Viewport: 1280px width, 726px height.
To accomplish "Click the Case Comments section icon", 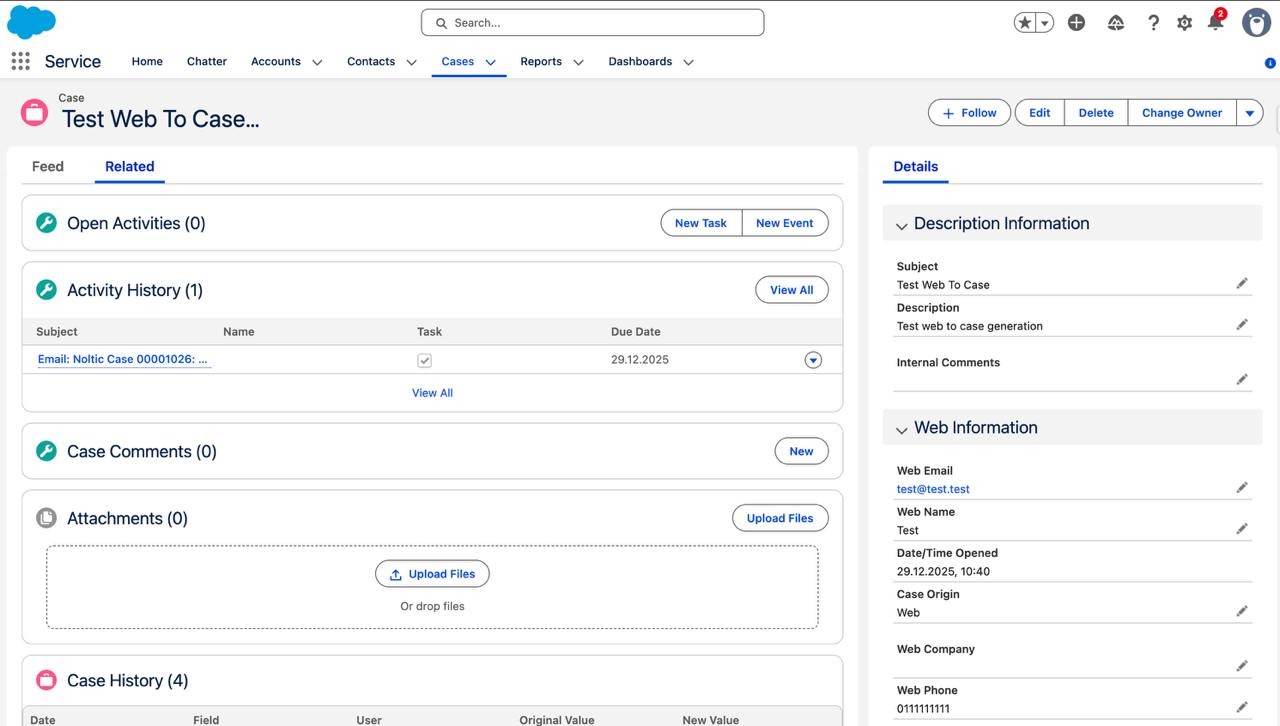I will (x=46, y=451).
